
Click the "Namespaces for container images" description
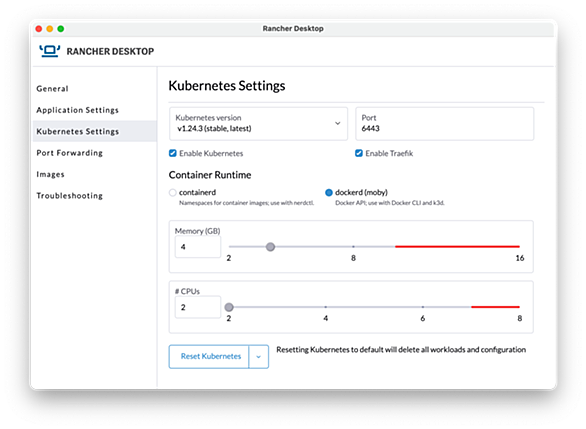[246, 203]
